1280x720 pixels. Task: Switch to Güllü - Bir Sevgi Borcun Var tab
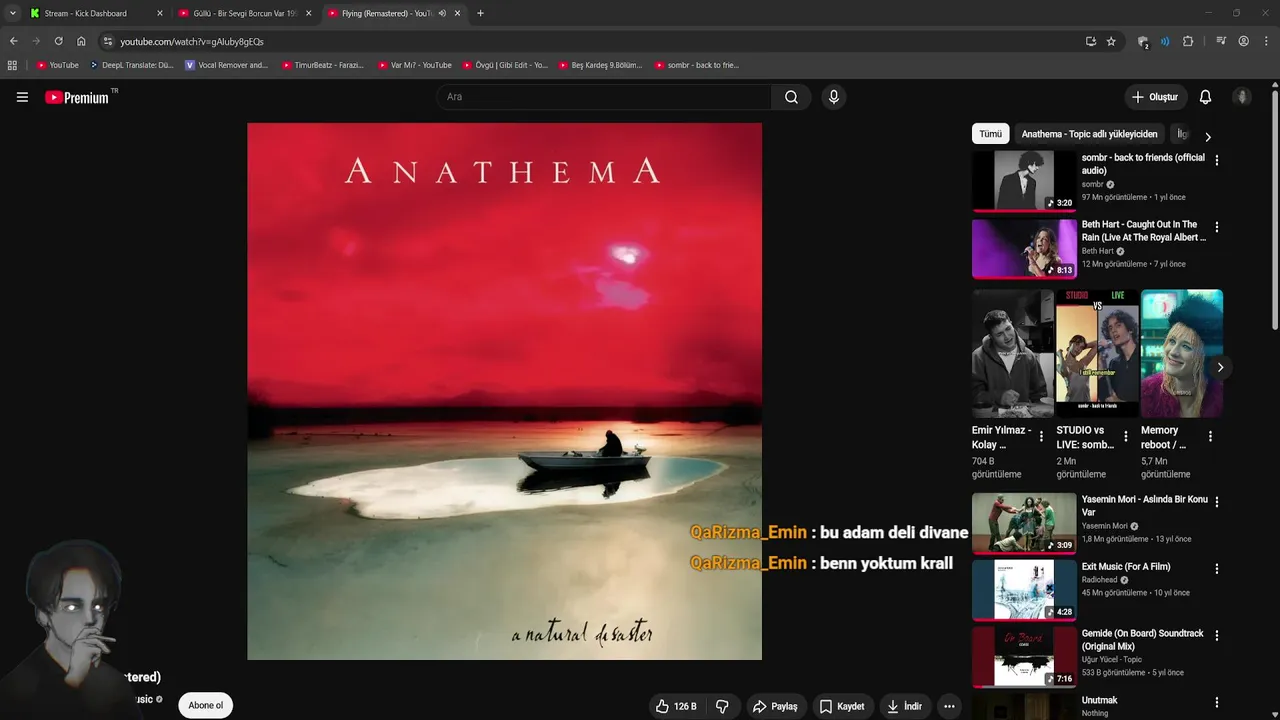(245, 13)
